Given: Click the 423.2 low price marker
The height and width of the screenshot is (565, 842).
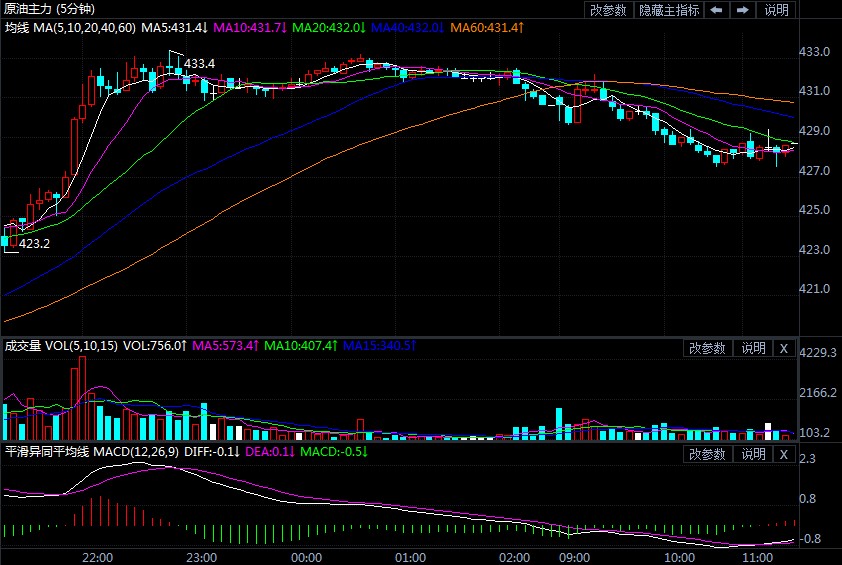Looking at the screenshot, I should (x=34, y=243).
